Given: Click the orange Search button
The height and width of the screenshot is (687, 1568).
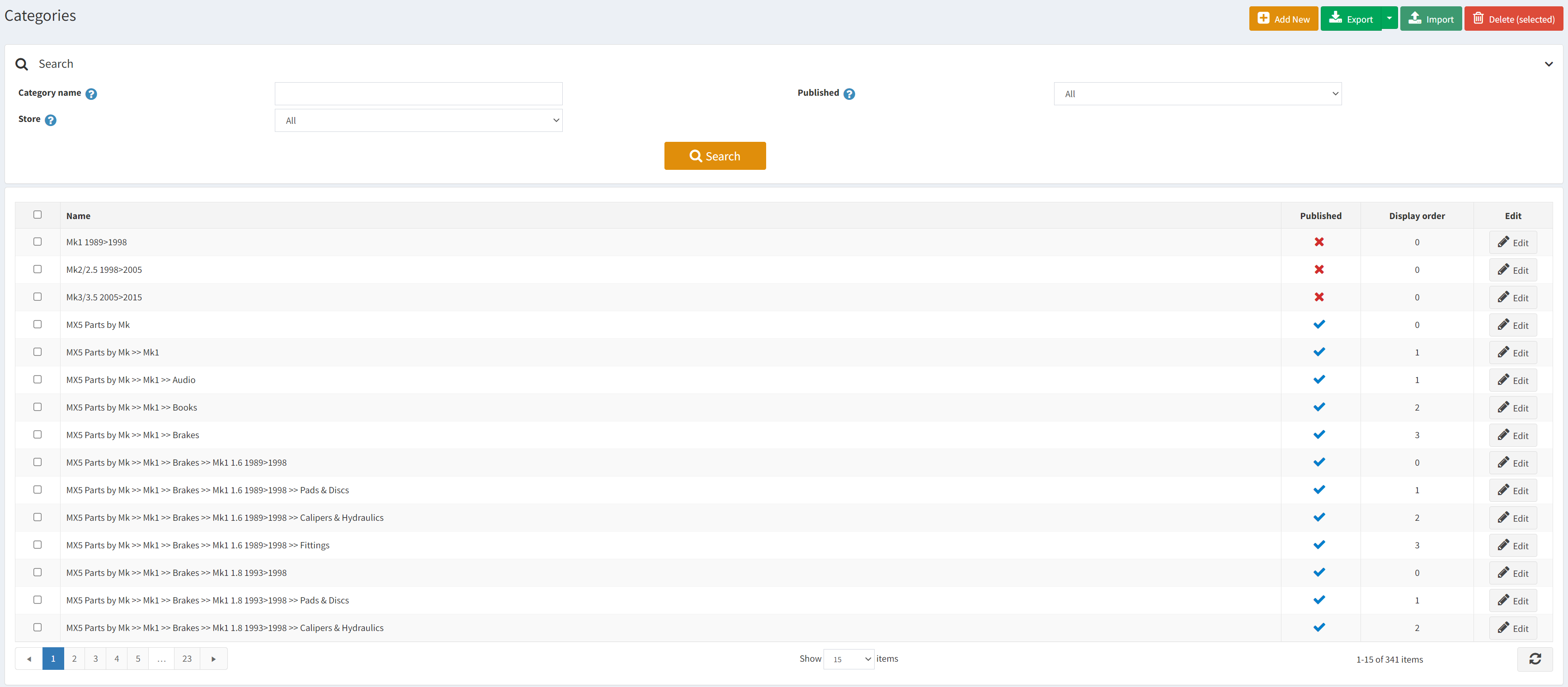Looking at the screenshot, I should tap(715, 156).
